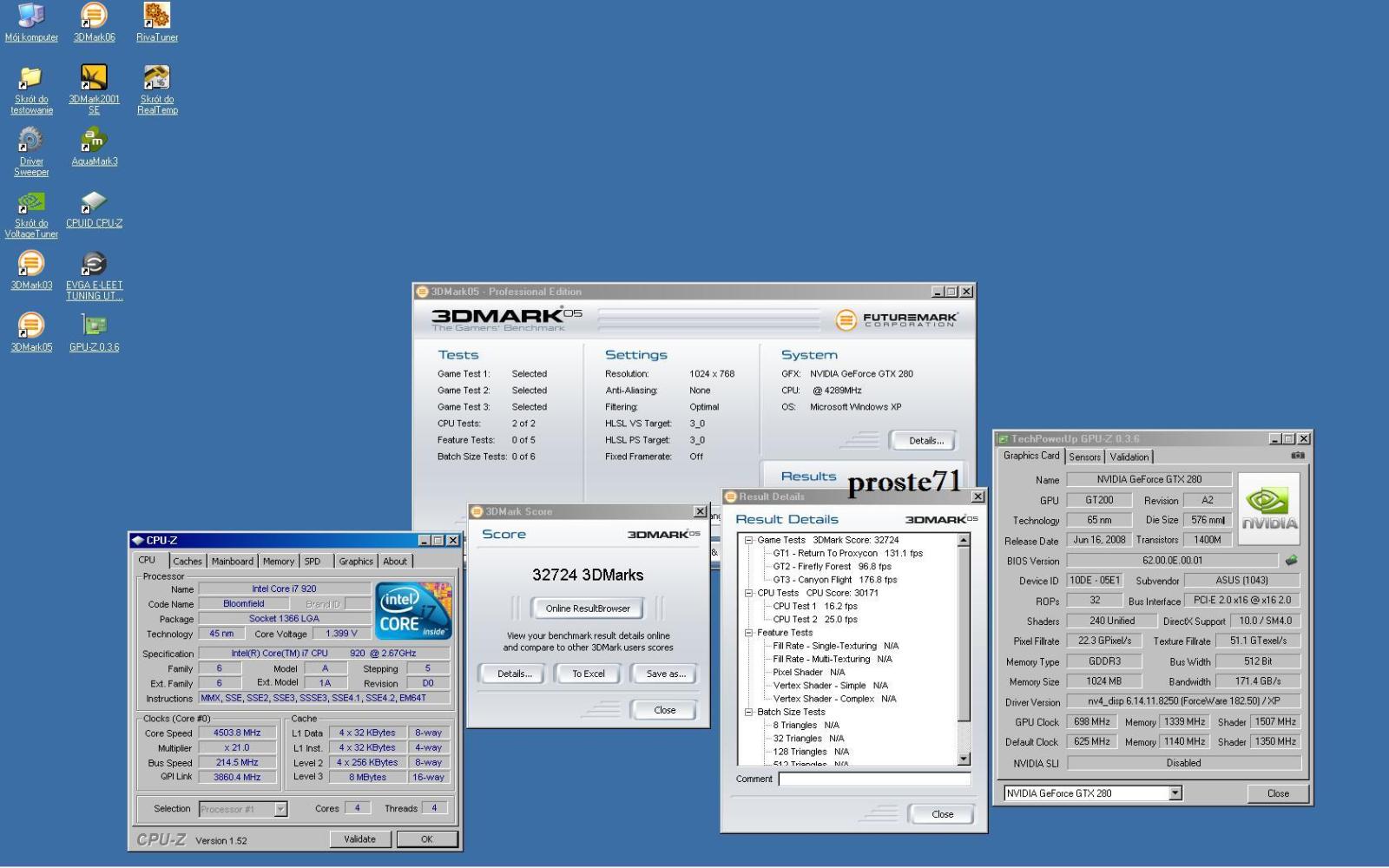
Task: Collapse the Batch Size Tests tree node
Action: [748, 712]
